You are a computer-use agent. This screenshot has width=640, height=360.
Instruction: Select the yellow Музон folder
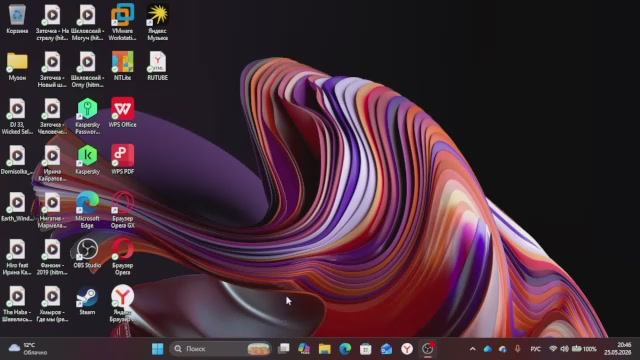17,66
